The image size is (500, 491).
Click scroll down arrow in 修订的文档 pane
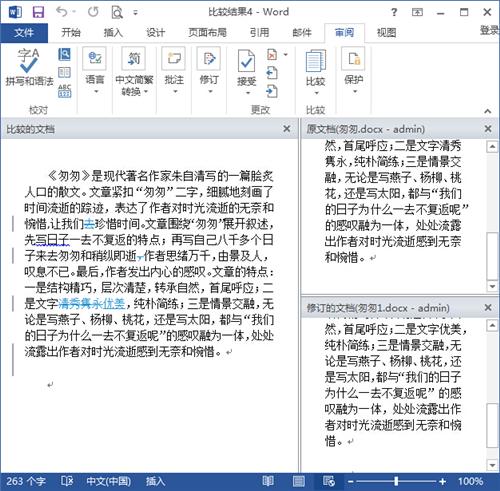click(493, 464)
